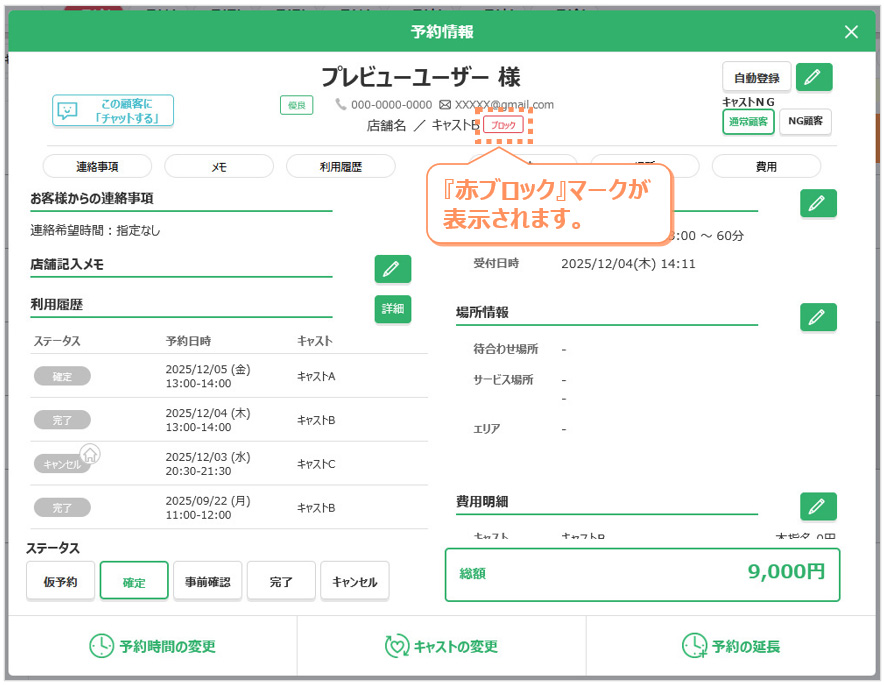Open the 費用明細 edit pencil icon
This screenshot has height=685, width=884.
817,506
